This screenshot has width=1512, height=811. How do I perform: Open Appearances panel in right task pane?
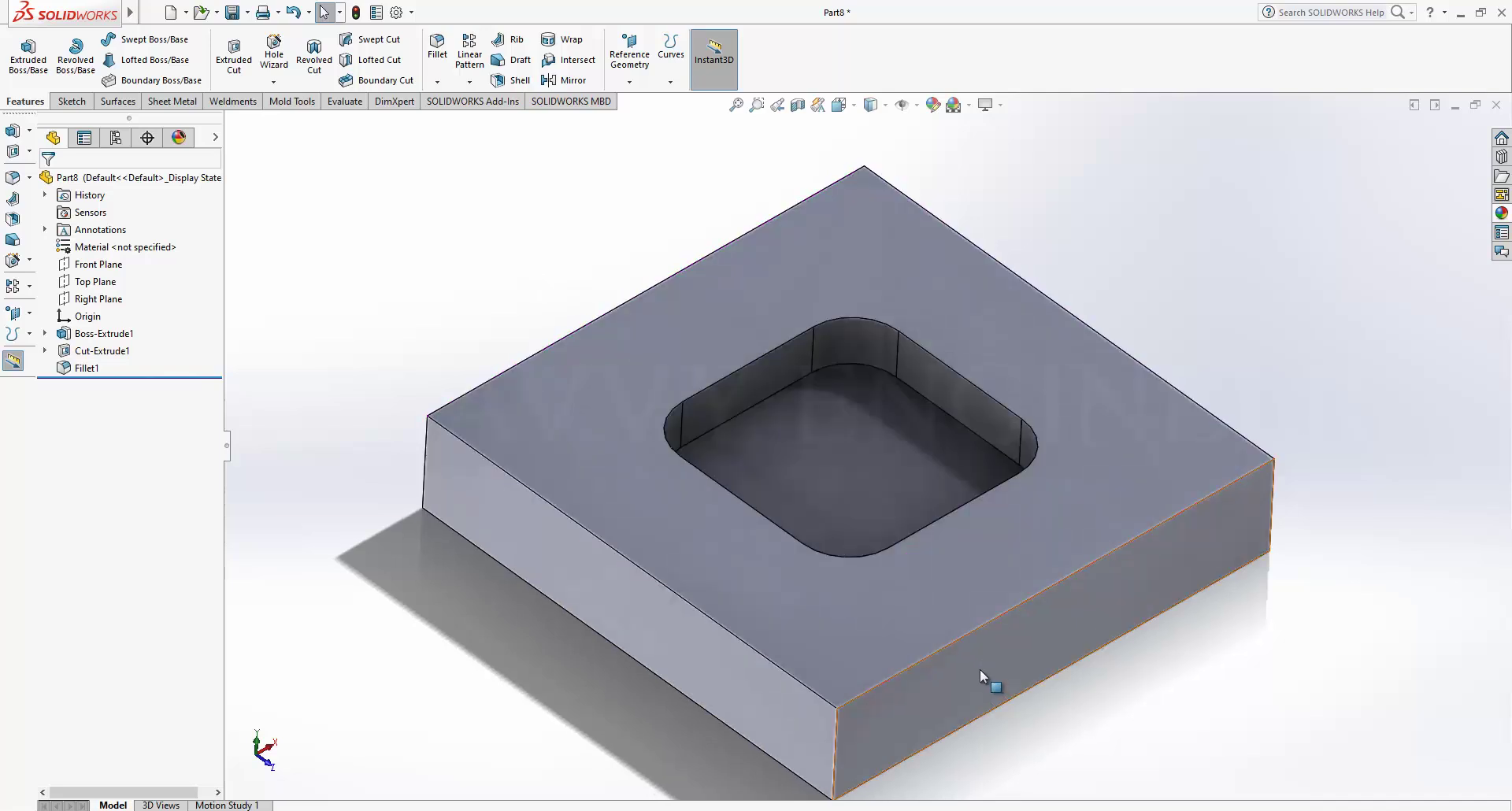(x=1501, y=213)
